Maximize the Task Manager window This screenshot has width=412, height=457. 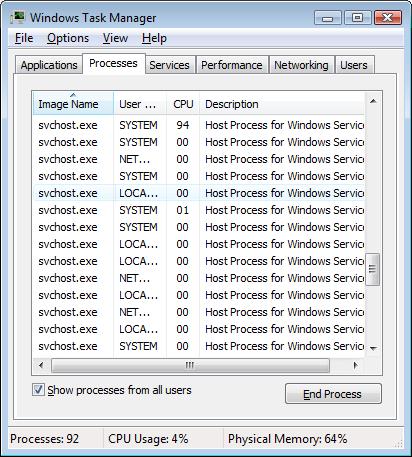[358, 17]
